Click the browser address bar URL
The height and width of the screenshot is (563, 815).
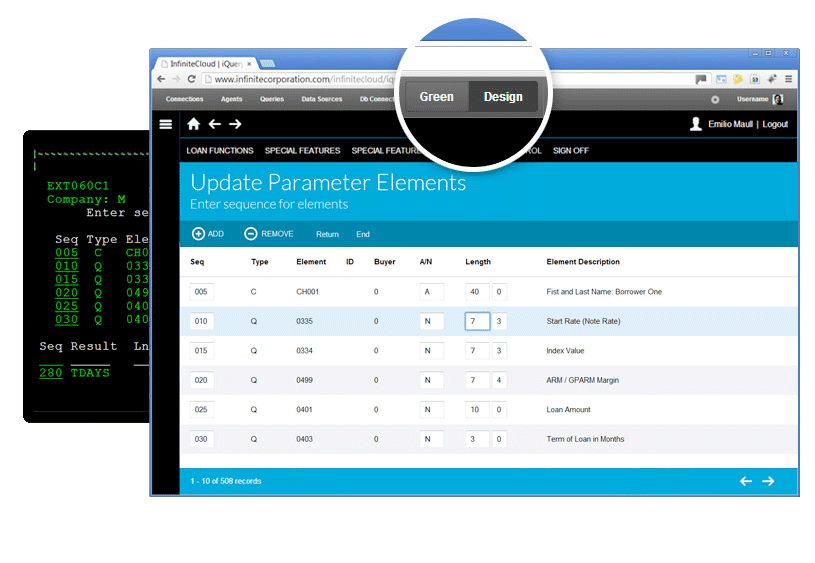(x=304, y=79)
